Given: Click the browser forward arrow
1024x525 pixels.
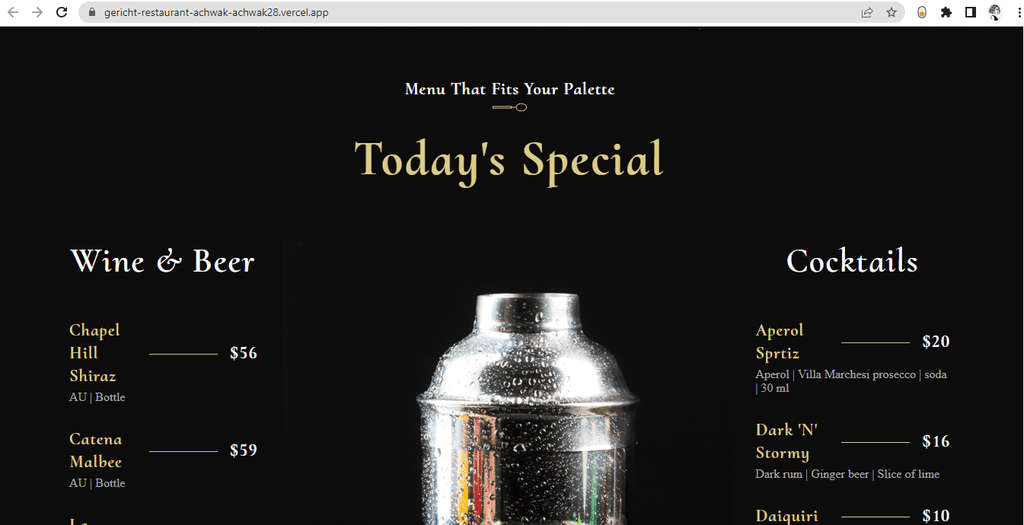Looking at the screenshot, I should 37,12.
